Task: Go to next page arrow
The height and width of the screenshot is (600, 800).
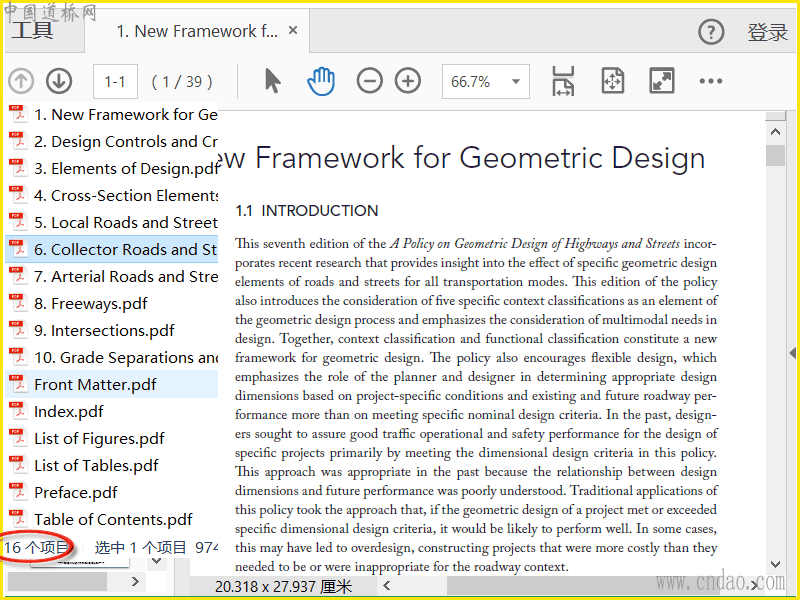Action: point(59,82)
